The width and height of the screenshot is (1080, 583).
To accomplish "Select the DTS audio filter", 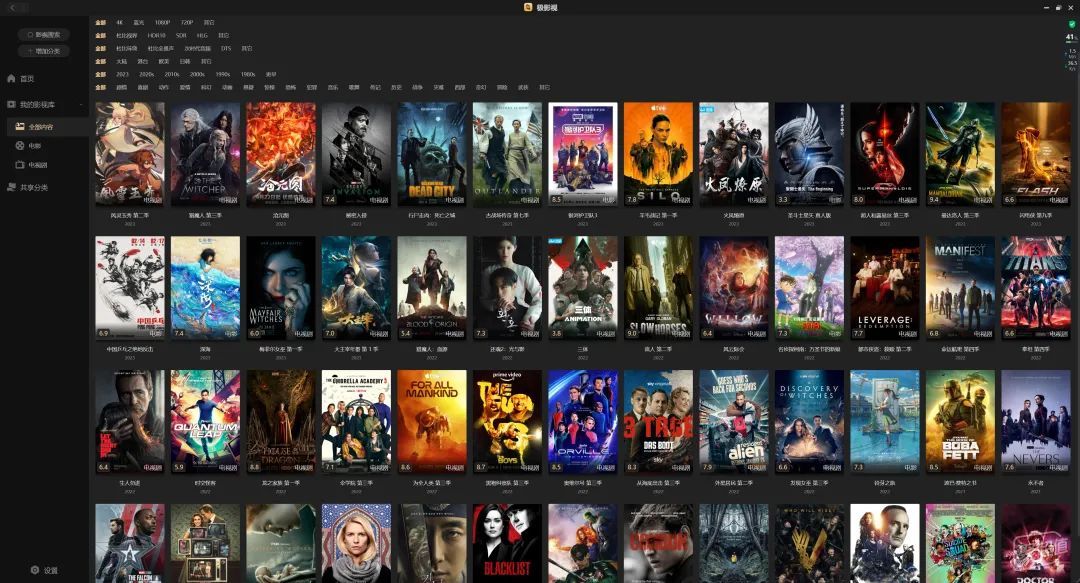I will tap(226, 49).
